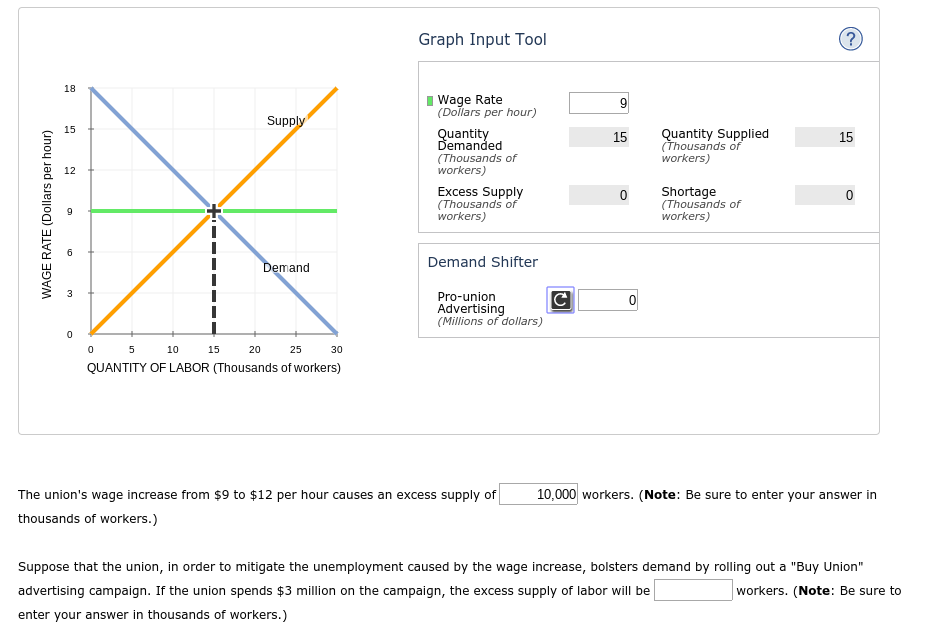Open the help question mark icon
Viewport: 930px width, 628px height.
[850, 38]
